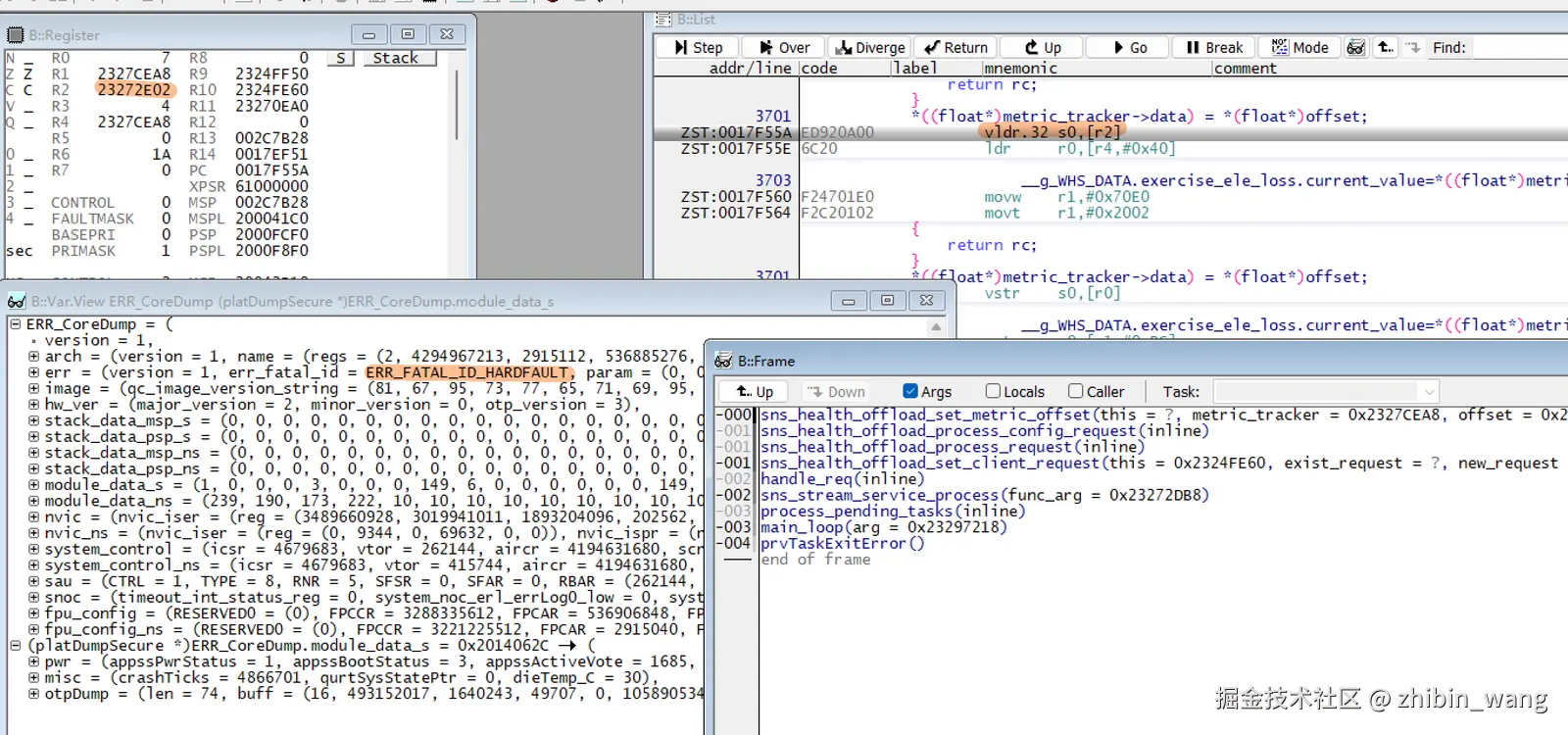Click the Up button in B::Frame
The image size is (1568, 735).
click(756, 391)
